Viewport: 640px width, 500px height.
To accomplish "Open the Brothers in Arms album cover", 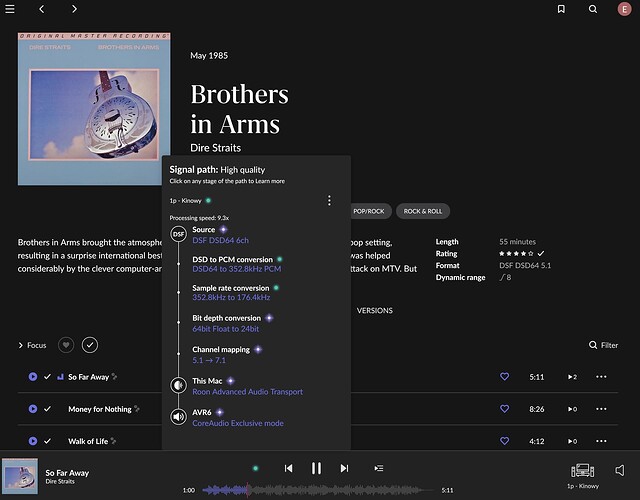I will click(x=94, y=109).
